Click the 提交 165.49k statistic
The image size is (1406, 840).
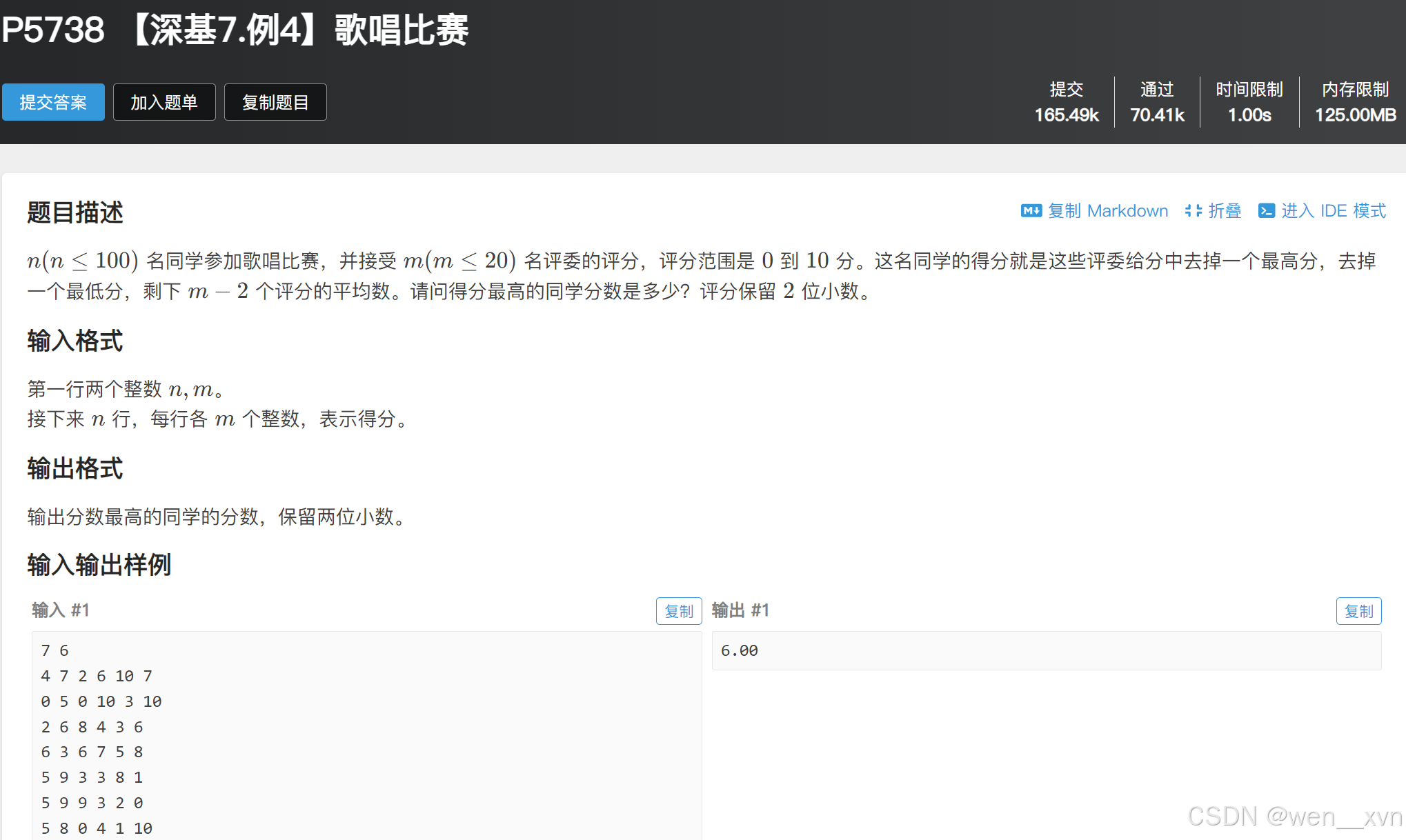1066,102
